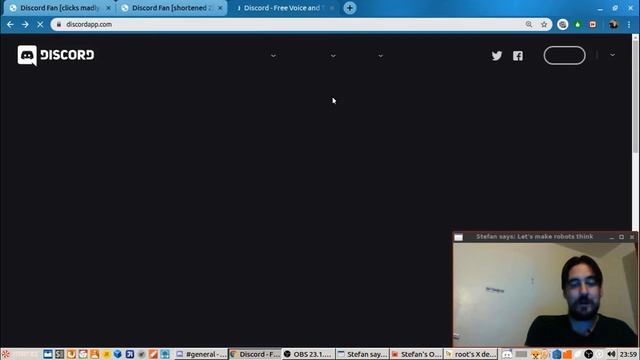This screenshot has width=640, height=360.
Task: Open window menu icon of Stefan says window
Action: 459,237
